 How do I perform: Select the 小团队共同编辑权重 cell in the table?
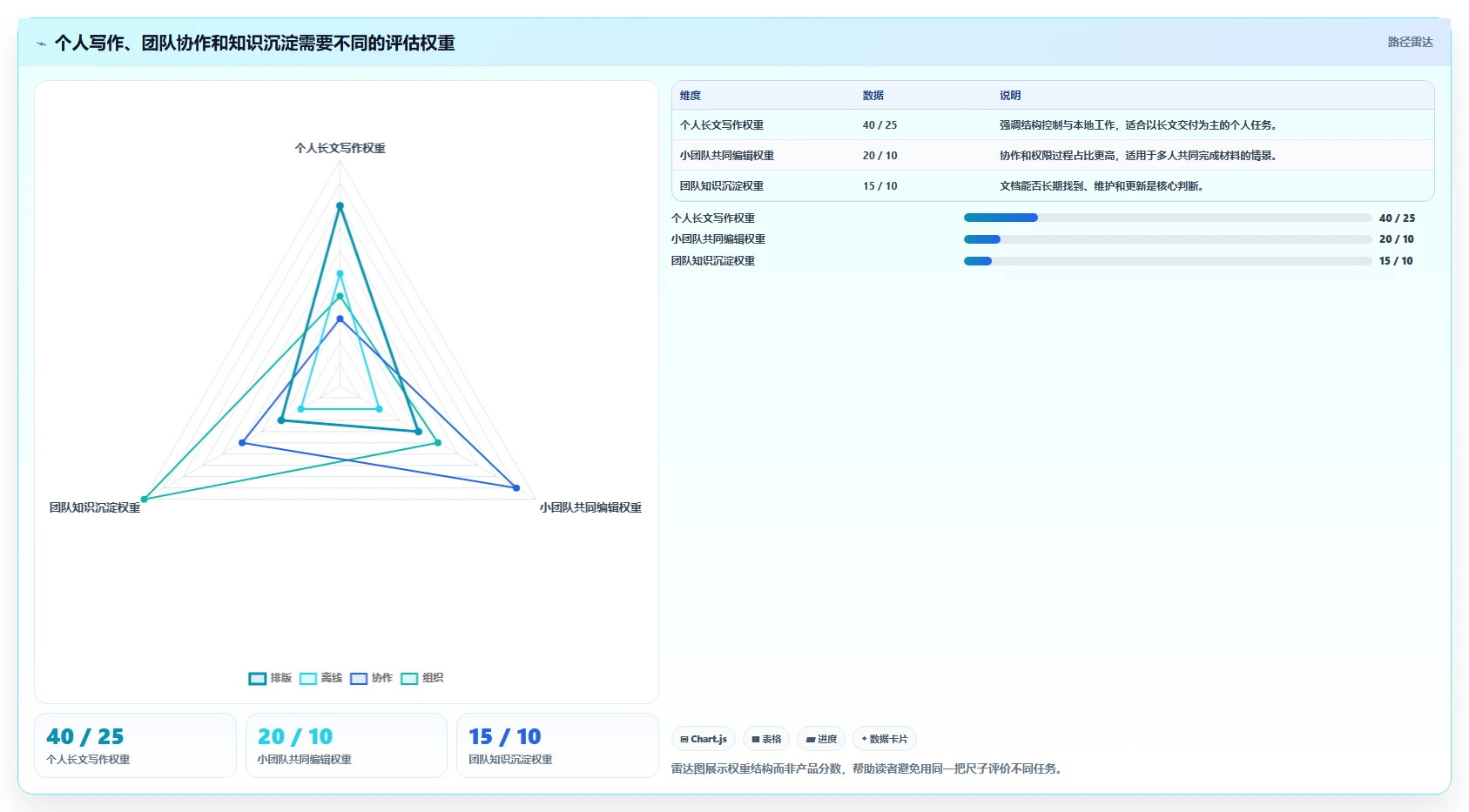click(727, 156)
